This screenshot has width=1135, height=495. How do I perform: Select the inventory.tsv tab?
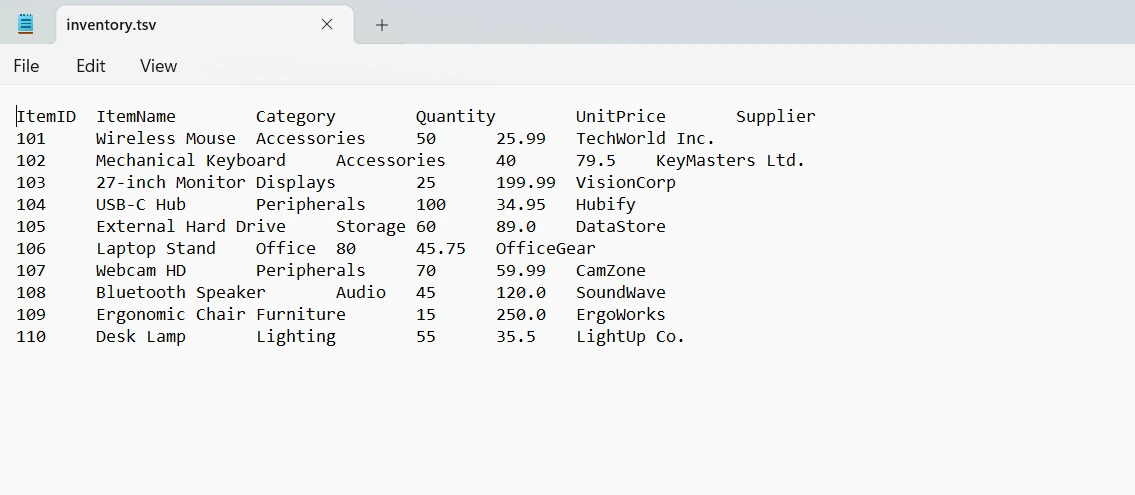tap(180, 25)
